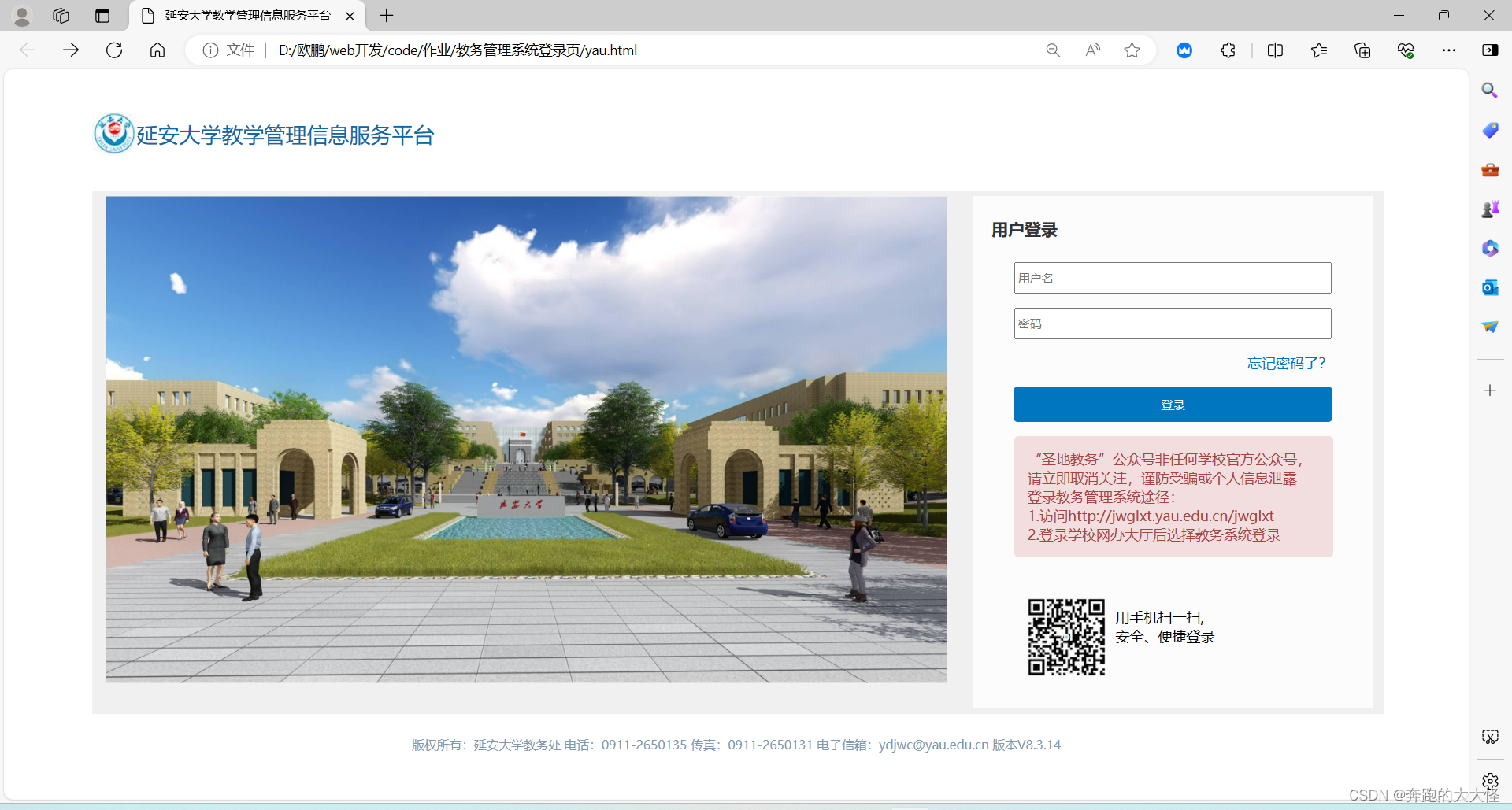Open sidebar Outlook icon
Screen dimensions: 1512x810
pos(1490,287)
